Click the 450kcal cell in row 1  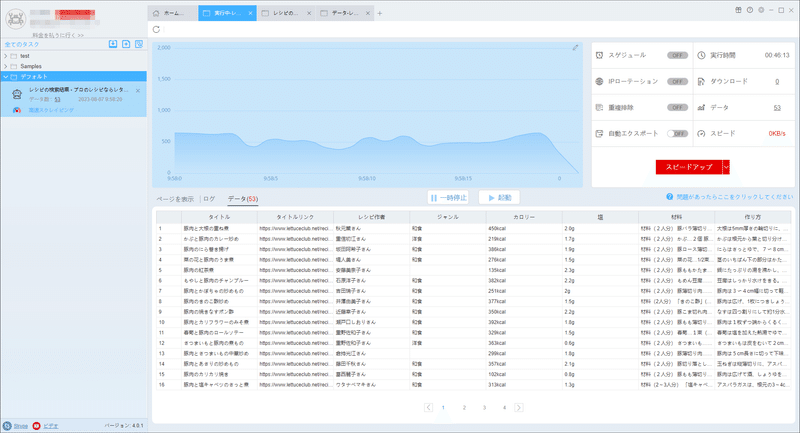pos(524,228)
